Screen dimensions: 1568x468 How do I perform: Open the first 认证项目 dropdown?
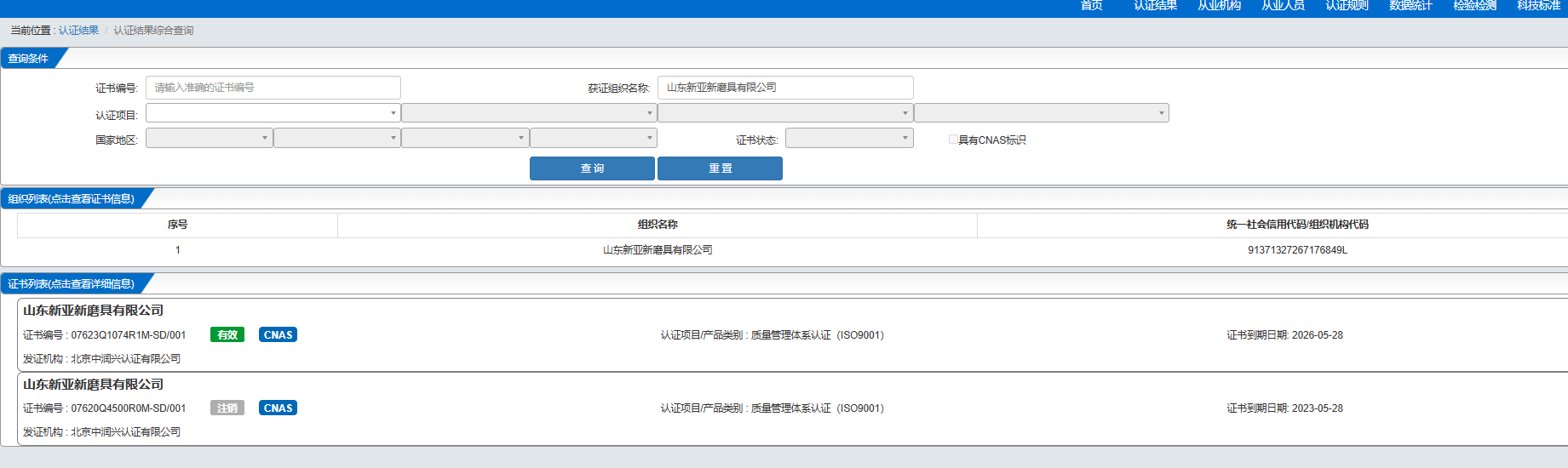(x=273, y=113)
